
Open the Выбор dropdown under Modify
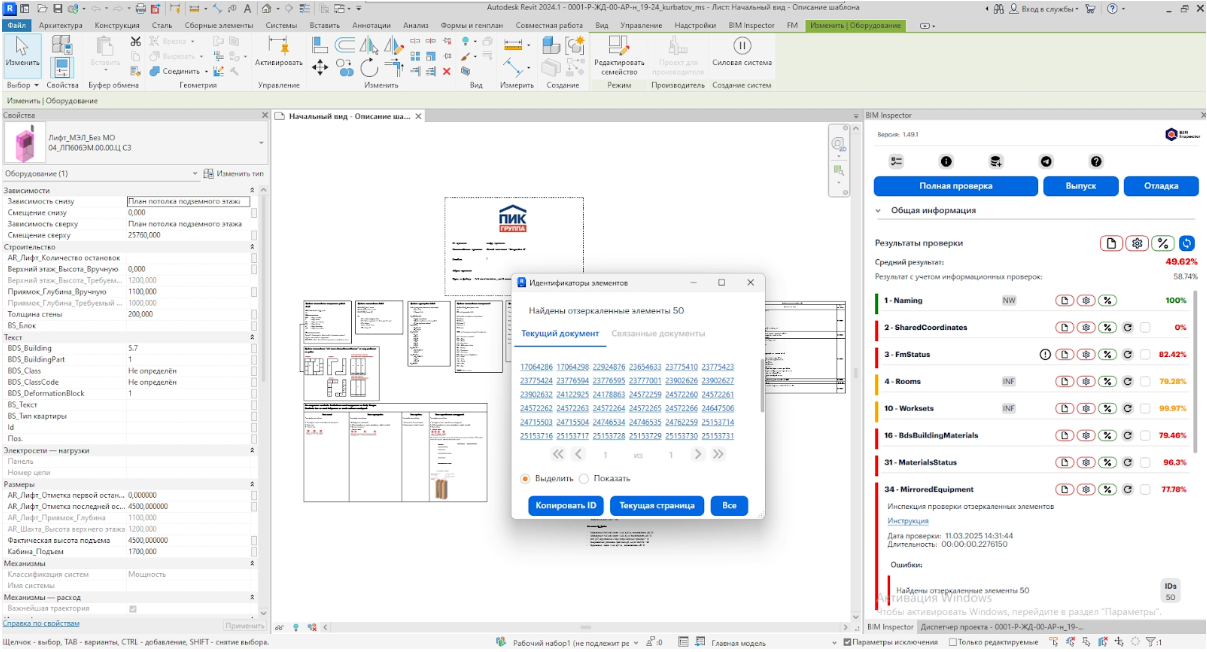[x=22, y=85]
